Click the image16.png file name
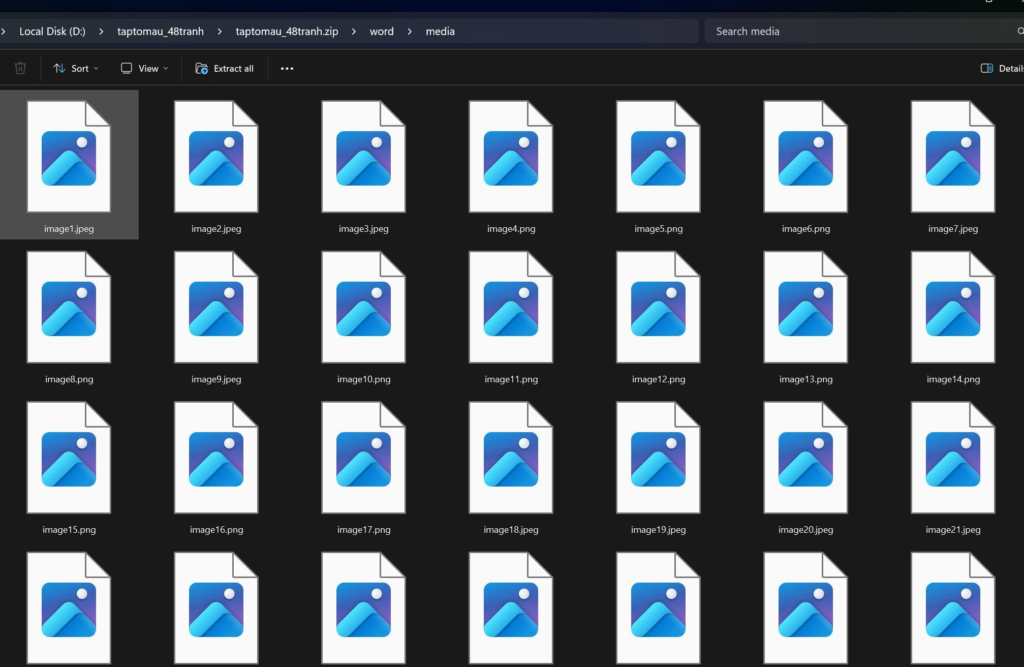Screen dimensions: 1024x667 click(216, 530)
